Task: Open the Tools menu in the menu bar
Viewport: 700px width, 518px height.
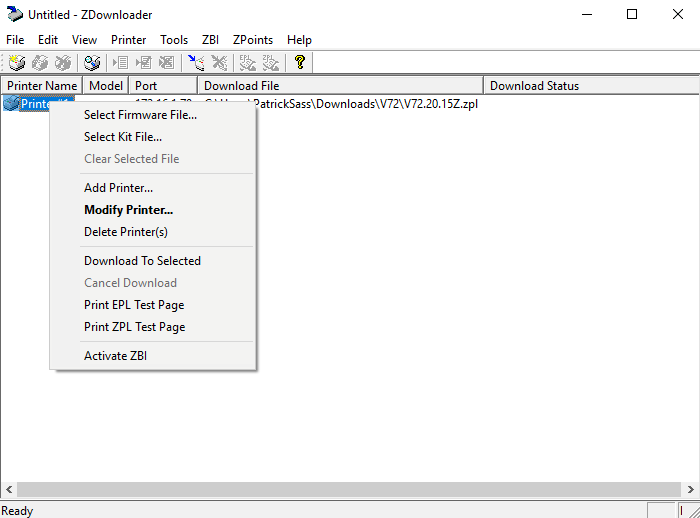Action: [x=174, y=40]
